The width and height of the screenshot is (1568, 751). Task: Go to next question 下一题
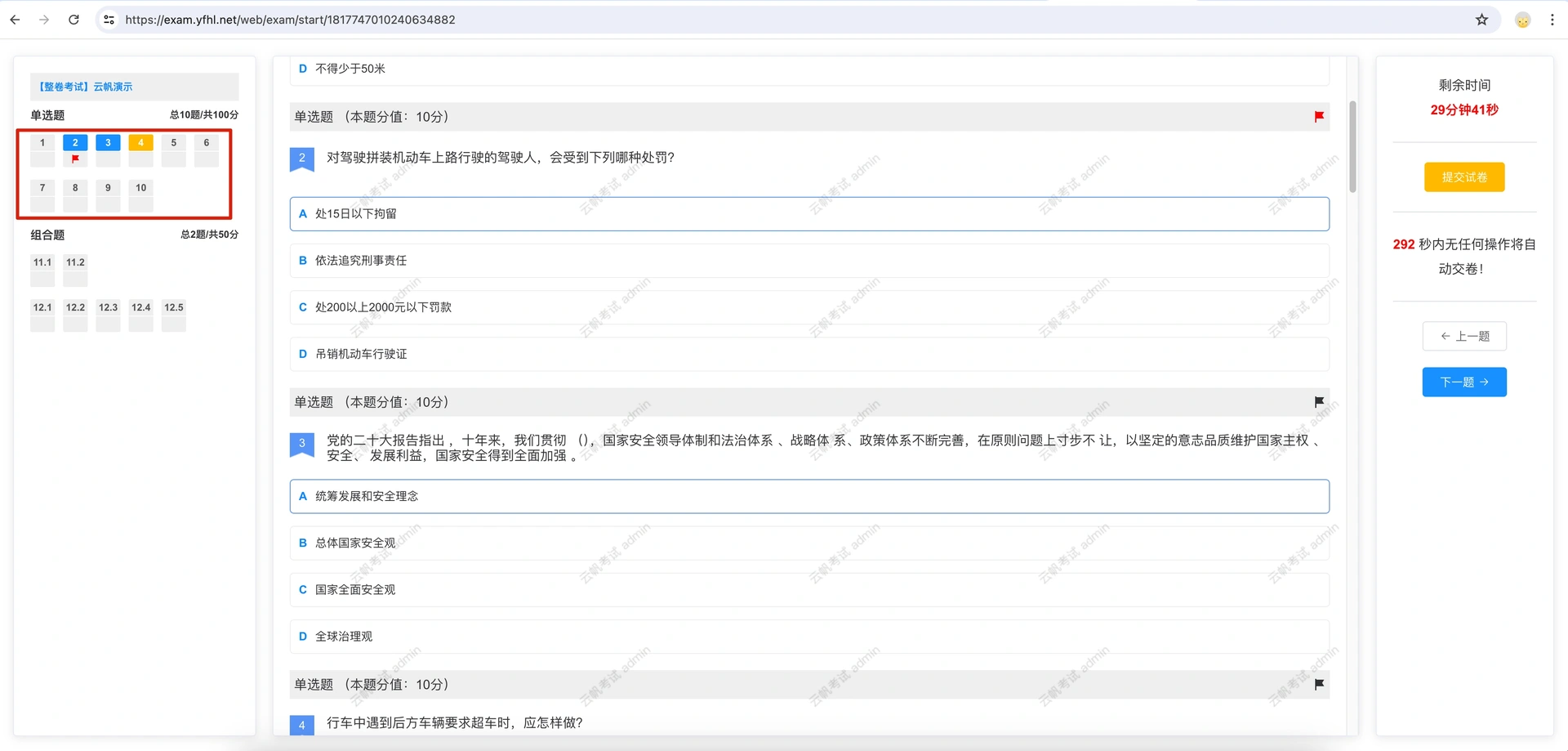tap(1464, 382)
